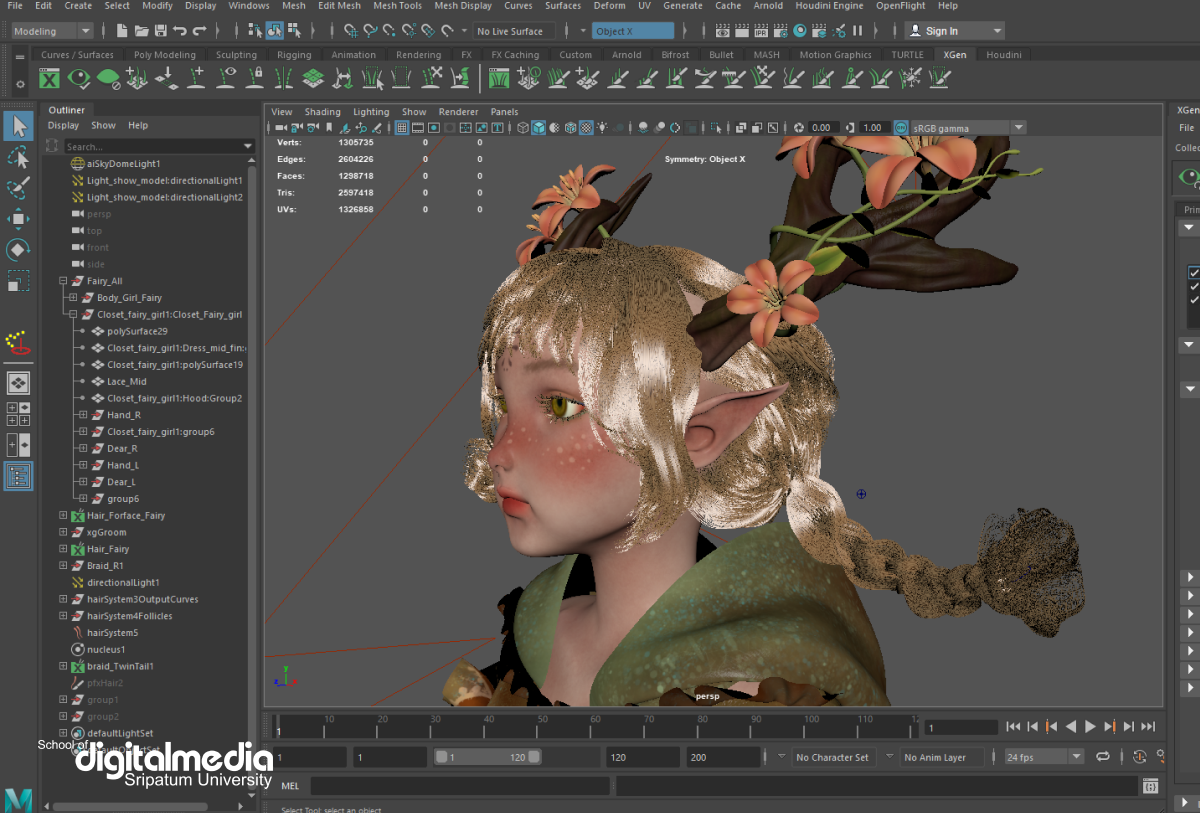Click the viewport exposure value 0.00 field

click(823, 128)
